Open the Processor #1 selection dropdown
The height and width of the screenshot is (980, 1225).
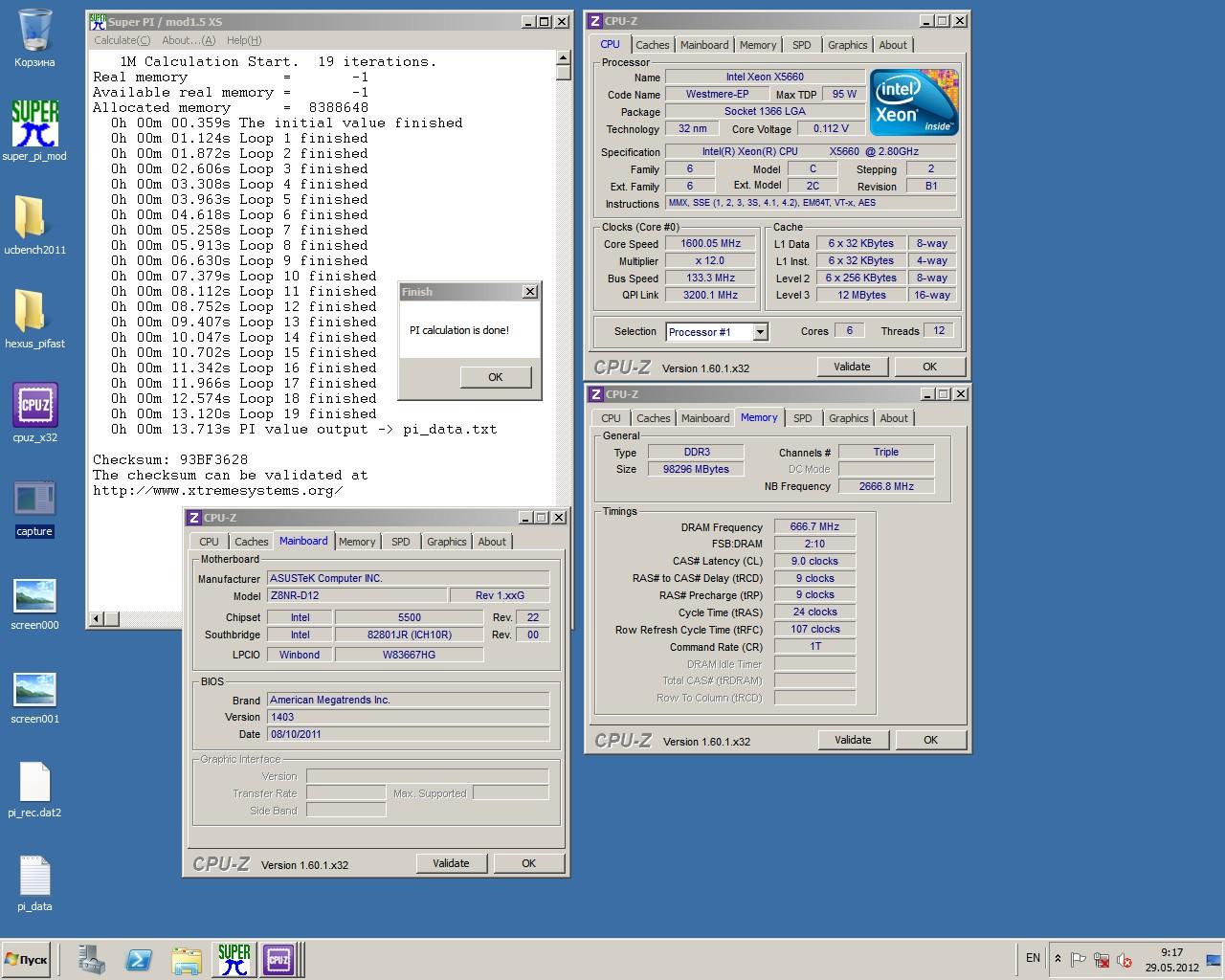pyautogui.click(x=760, y=332)
